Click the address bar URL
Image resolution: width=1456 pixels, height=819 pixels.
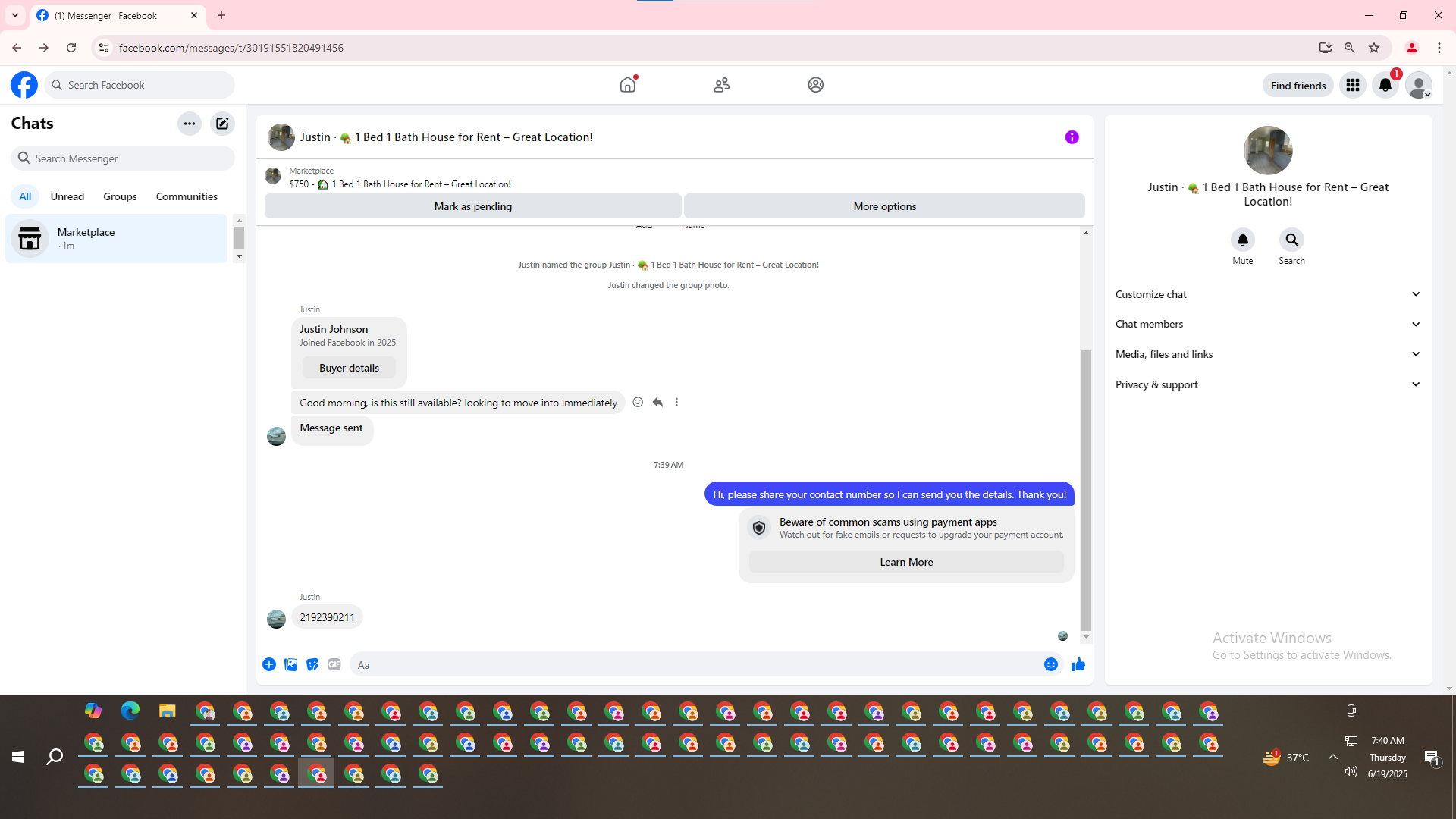[231, 48]
